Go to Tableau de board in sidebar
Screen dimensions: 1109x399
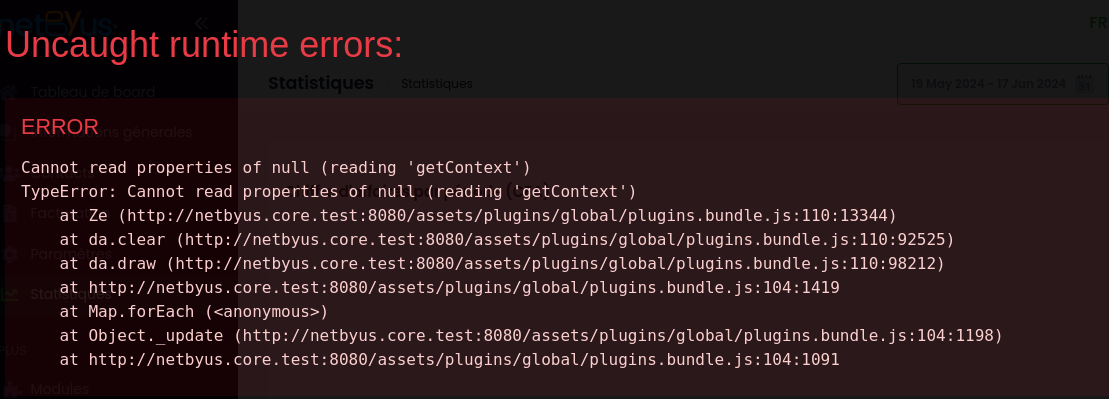pos(93,92)
